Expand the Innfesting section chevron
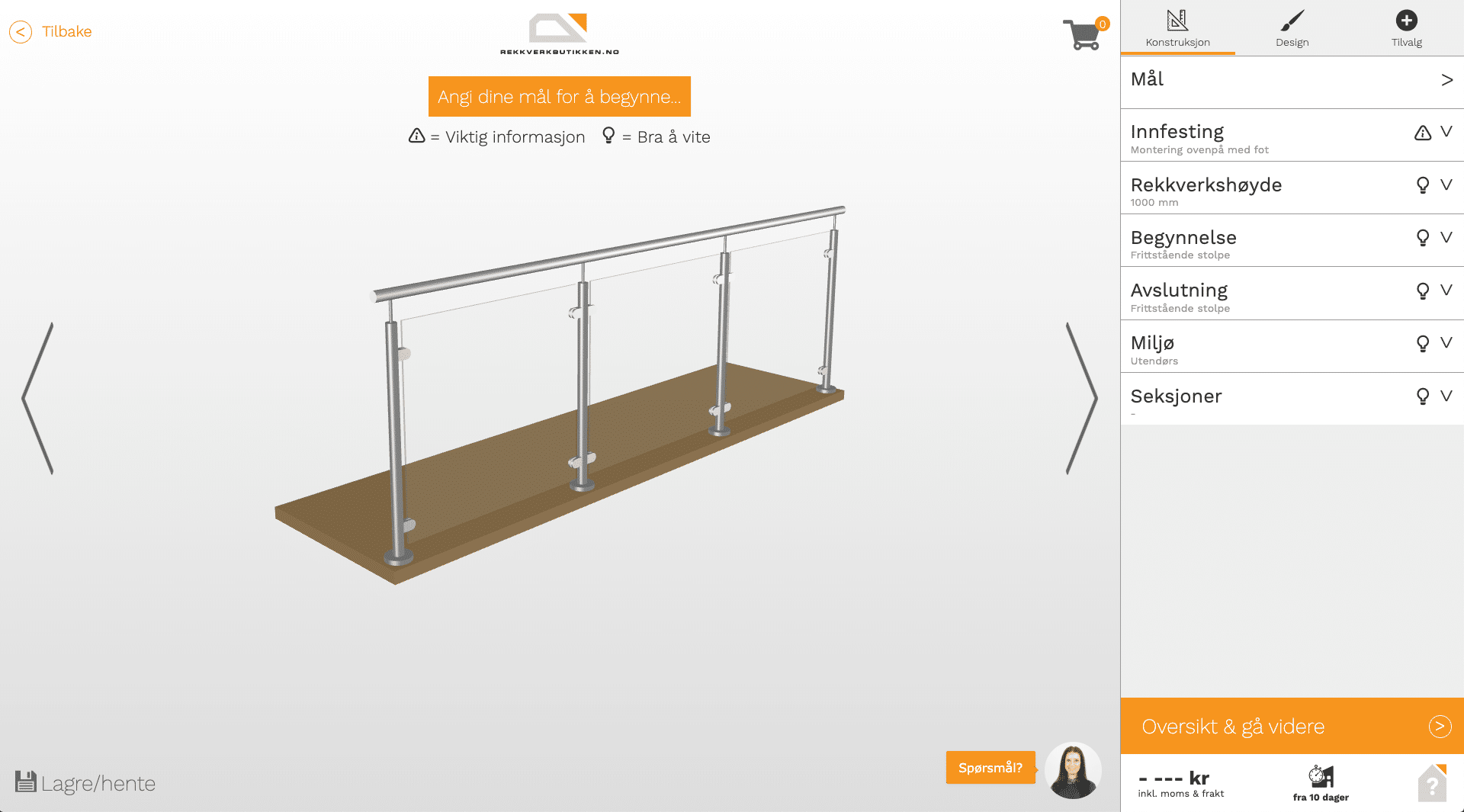 (1446, 132)
